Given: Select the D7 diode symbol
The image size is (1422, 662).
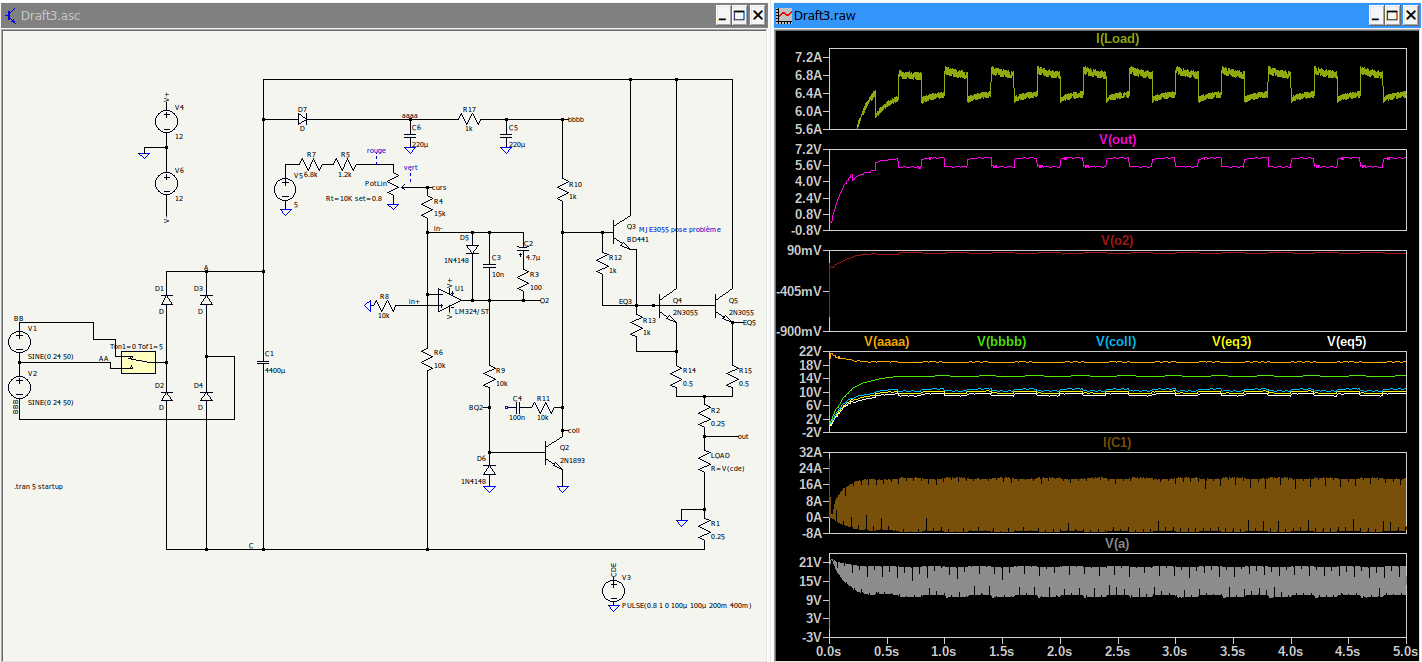Looking at the screenshot, I should (x=302, y=119).
